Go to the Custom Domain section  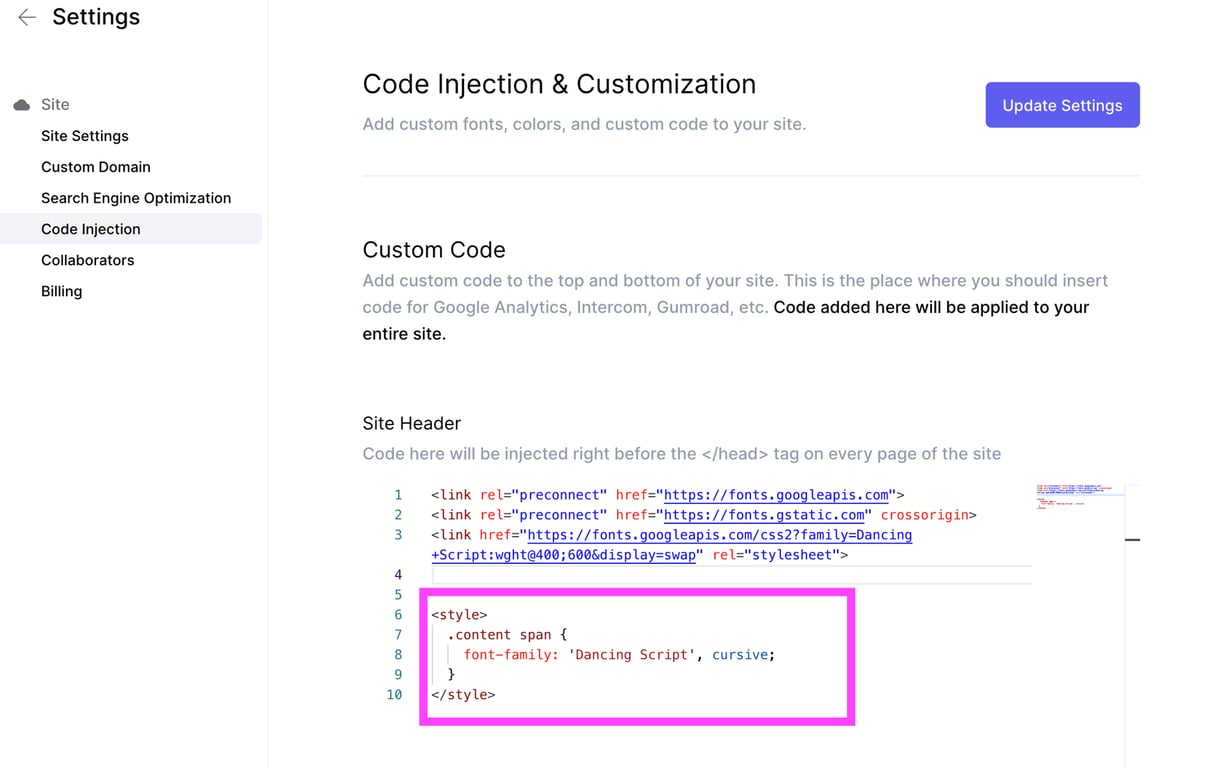click(x=96, y=167)
